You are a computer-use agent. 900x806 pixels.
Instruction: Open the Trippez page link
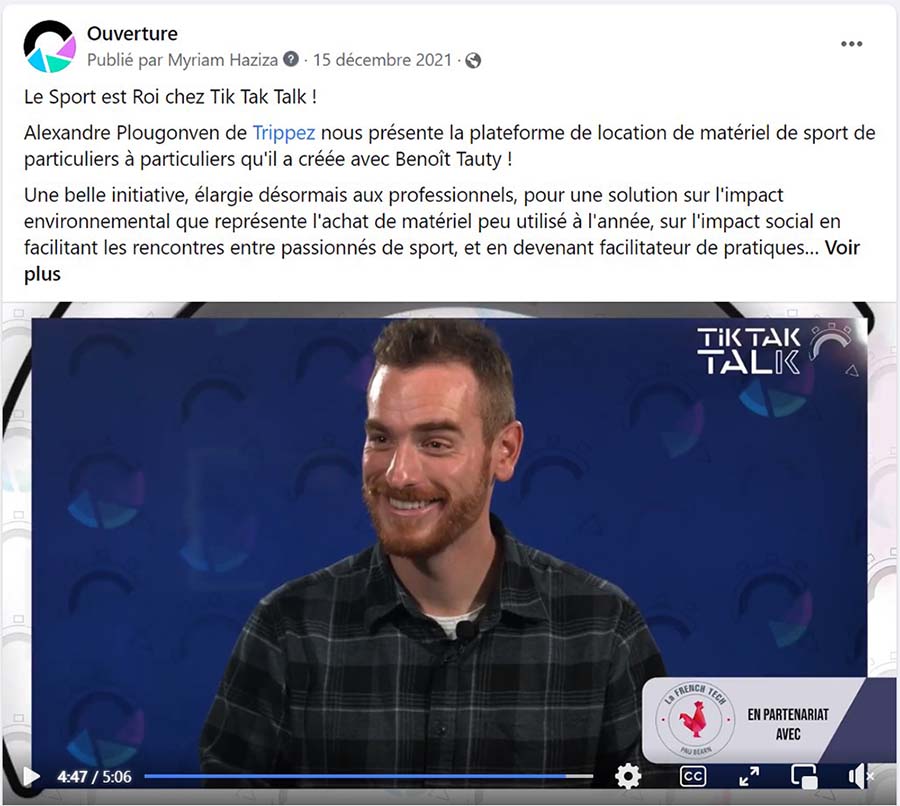284,133
